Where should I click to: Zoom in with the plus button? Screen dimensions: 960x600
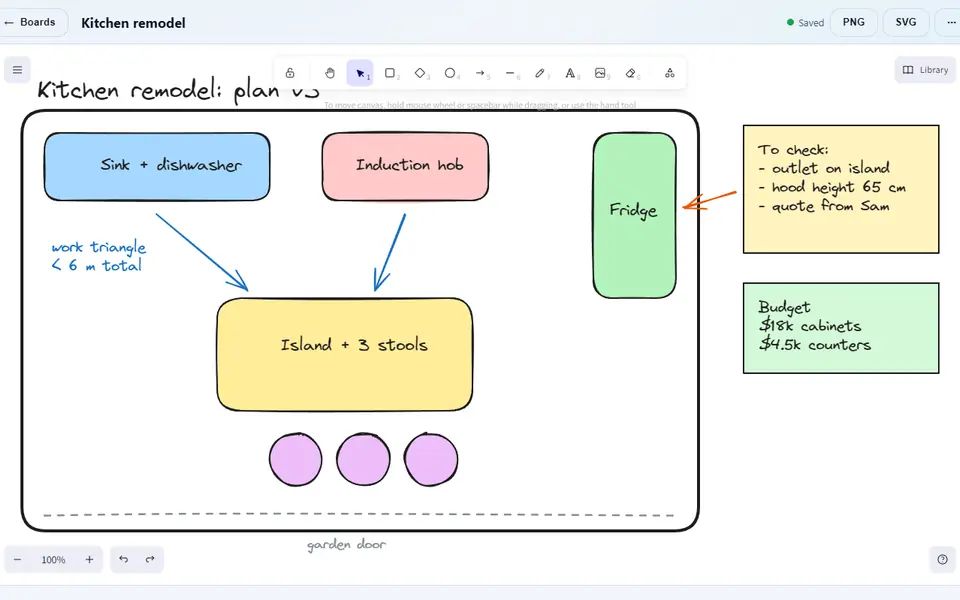(x=89, y=560)
